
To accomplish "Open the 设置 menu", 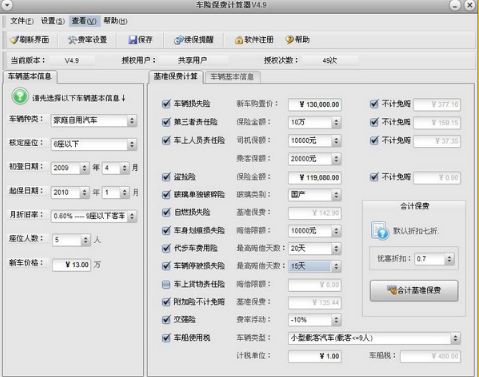I will point(53,21).
